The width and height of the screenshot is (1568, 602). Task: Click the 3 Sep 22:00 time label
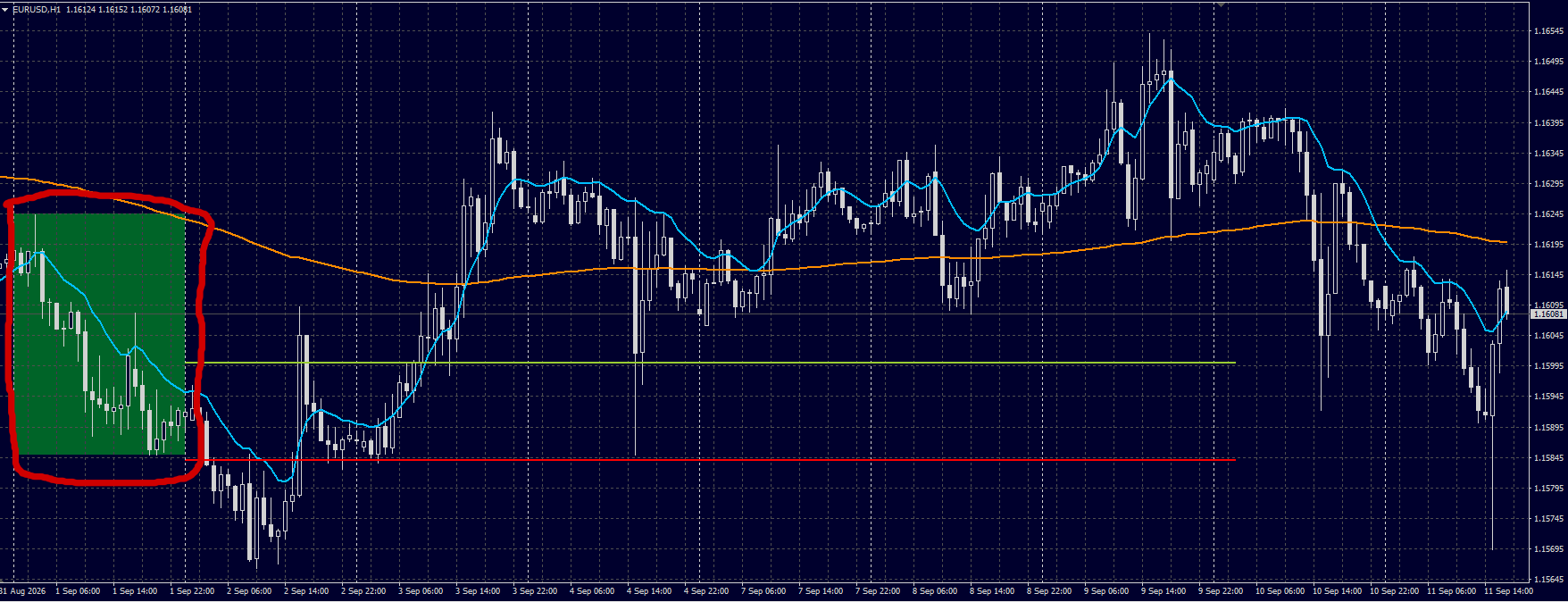(x=535, y=591)
